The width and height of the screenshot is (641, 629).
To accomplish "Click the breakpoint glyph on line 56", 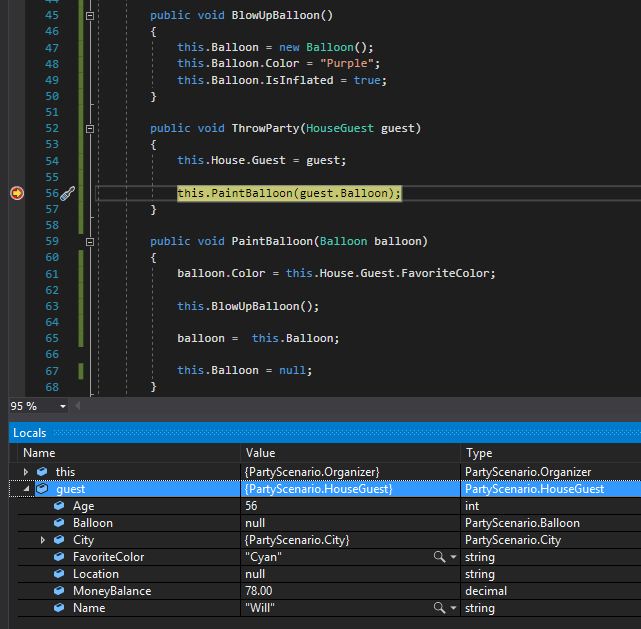I will [16, 193].
